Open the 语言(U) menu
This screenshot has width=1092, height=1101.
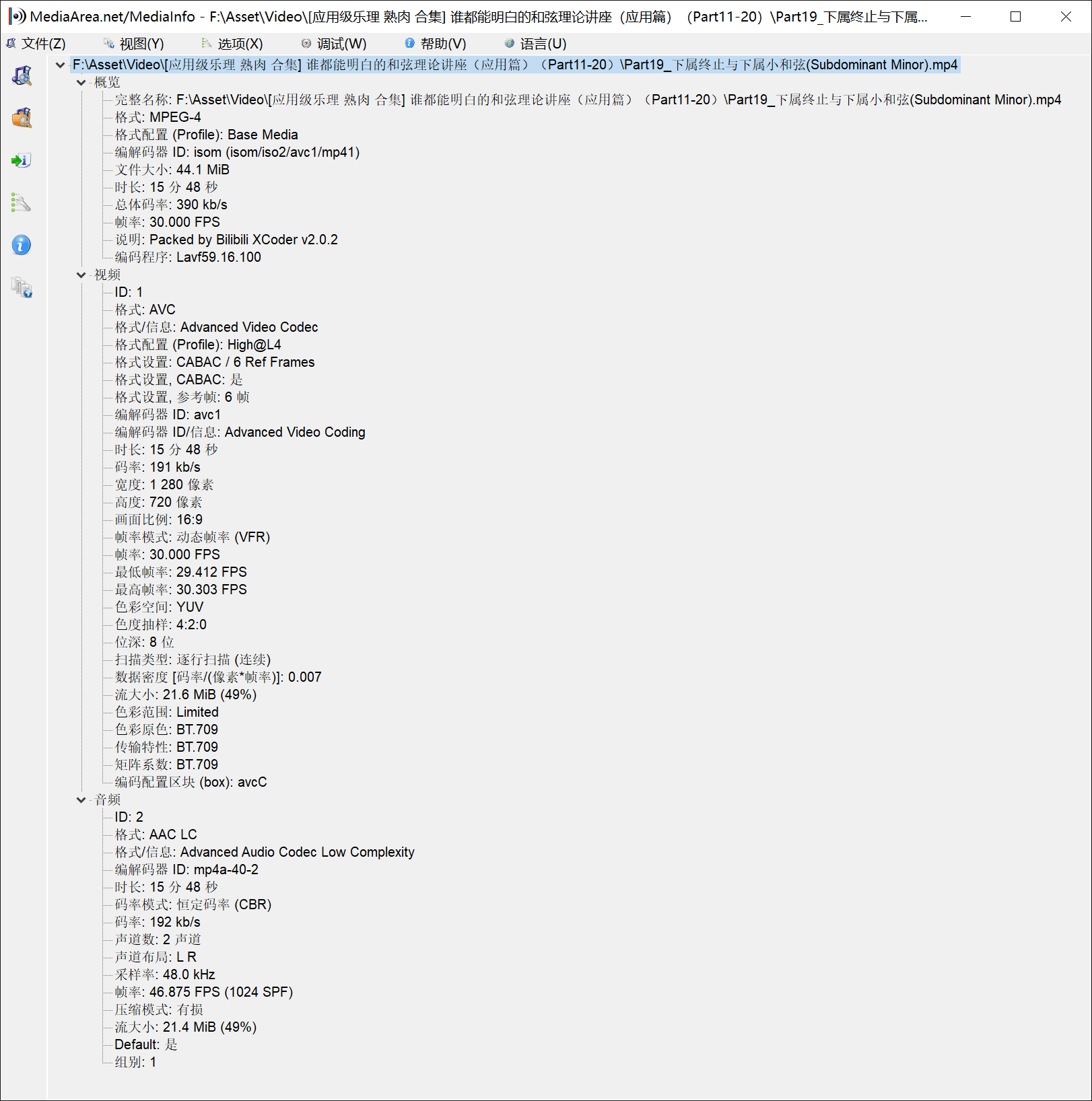pyautogui.click(x=535, y=44)
